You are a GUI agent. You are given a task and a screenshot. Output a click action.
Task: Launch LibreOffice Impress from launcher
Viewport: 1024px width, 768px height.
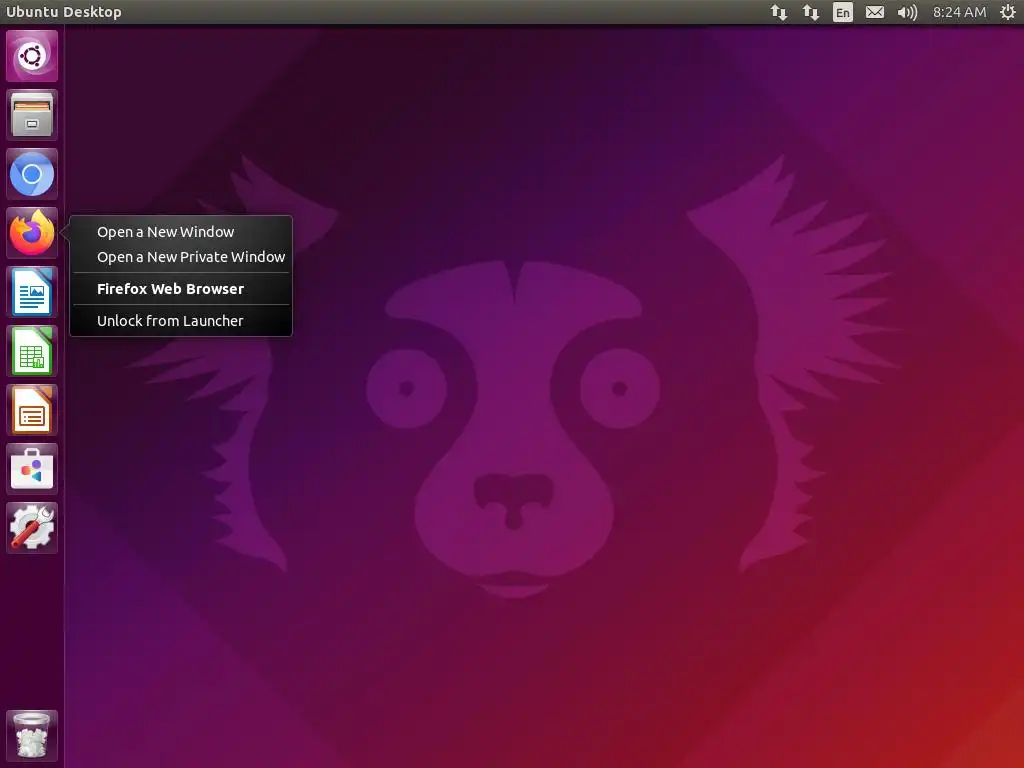pyautogui.click(x=31, y=410)
